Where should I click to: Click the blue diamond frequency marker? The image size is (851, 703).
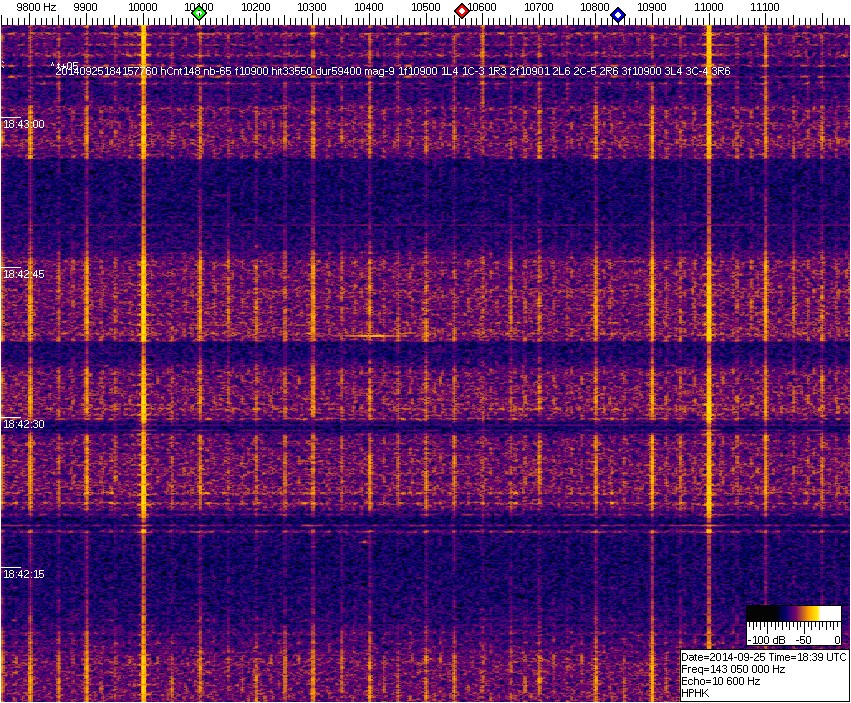[x=618, y=15]
